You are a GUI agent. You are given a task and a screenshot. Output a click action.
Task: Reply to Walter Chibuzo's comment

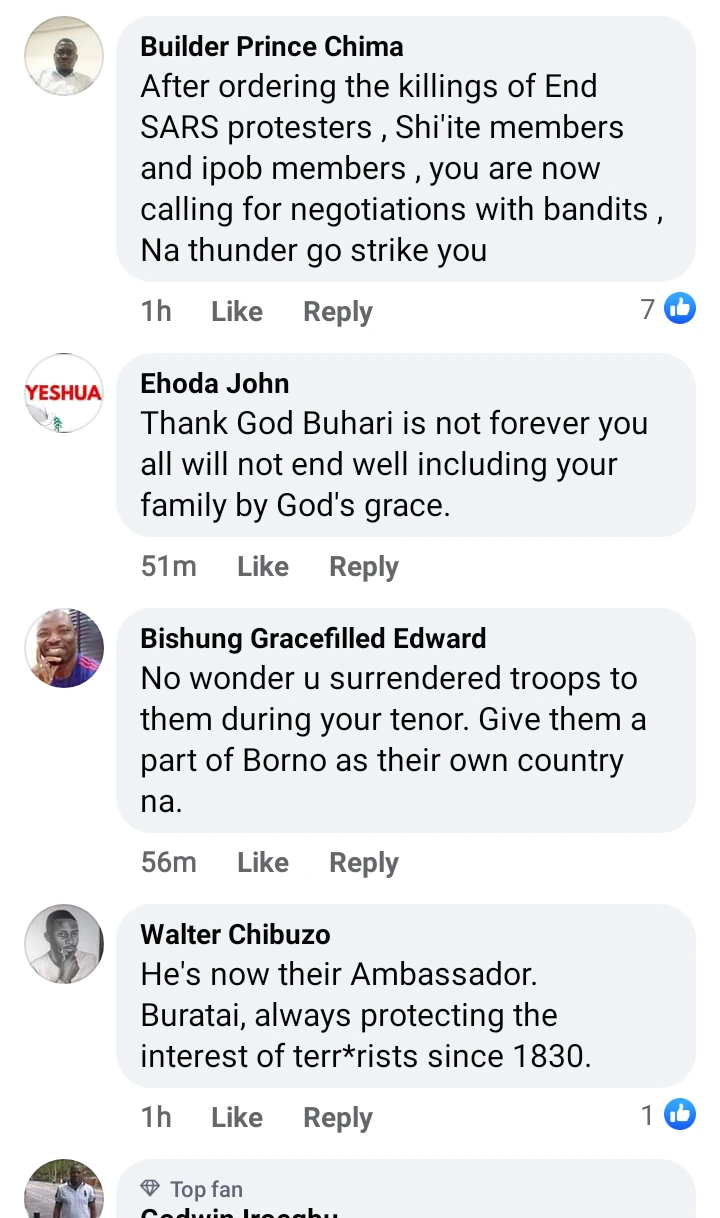[337, 1118]
